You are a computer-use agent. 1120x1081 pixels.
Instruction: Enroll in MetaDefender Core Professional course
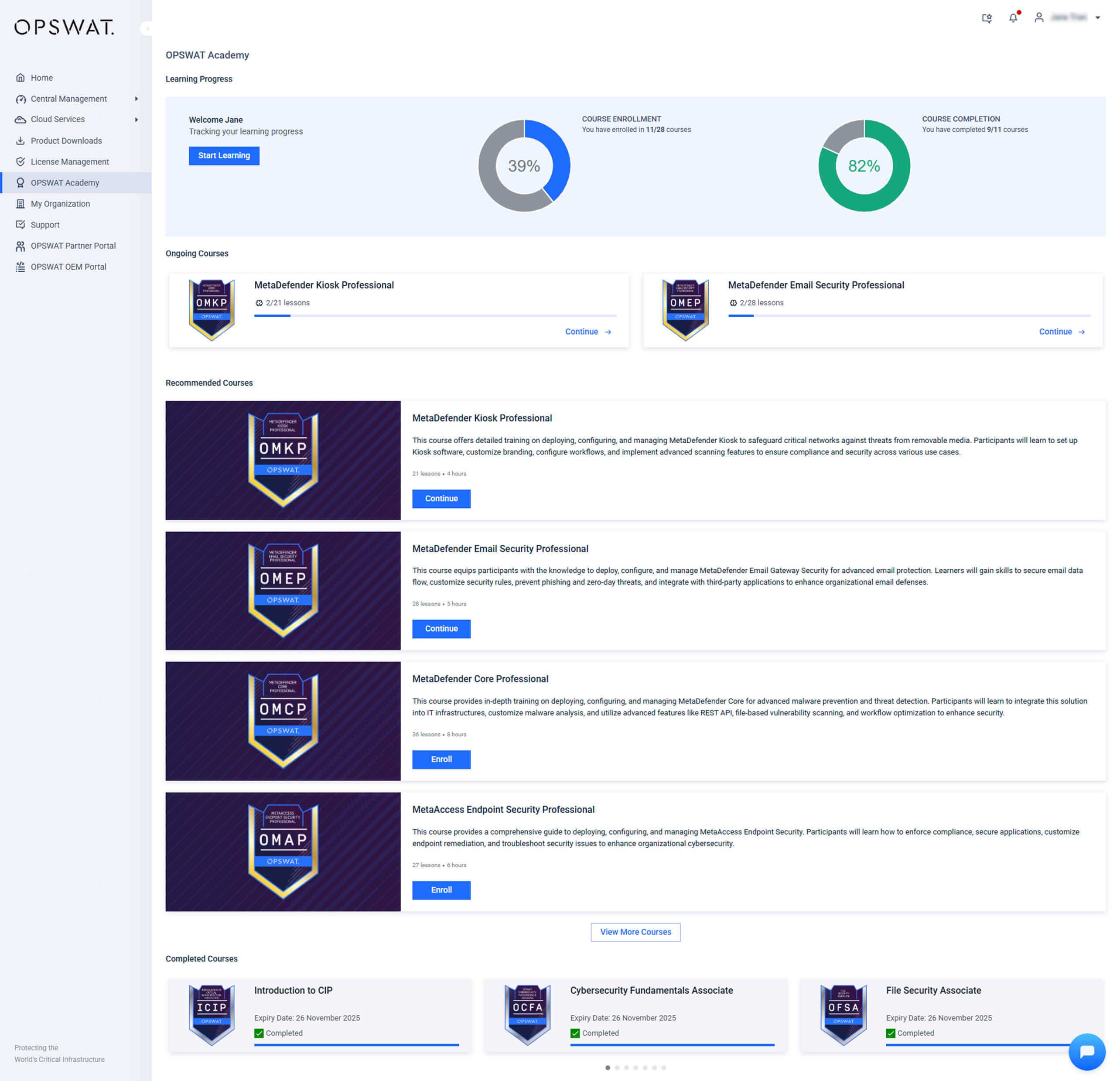[x=441, y=759]
